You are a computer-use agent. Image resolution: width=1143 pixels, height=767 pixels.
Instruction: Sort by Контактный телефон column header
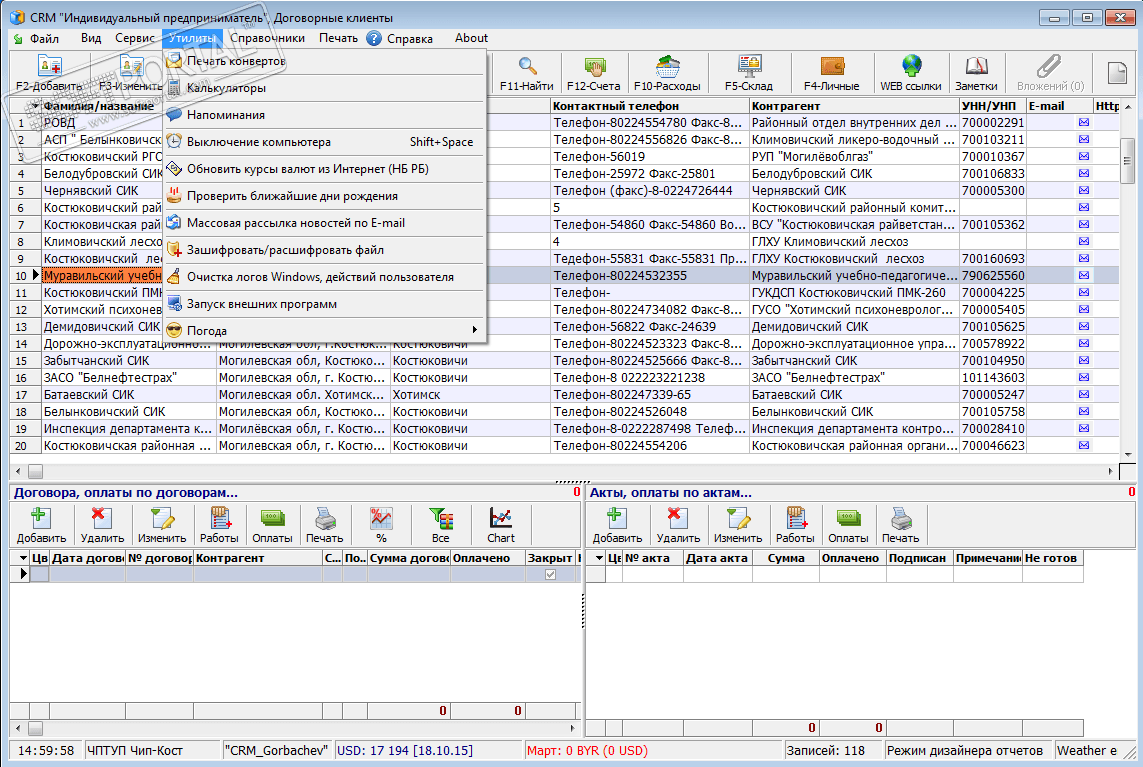[649, 106]
